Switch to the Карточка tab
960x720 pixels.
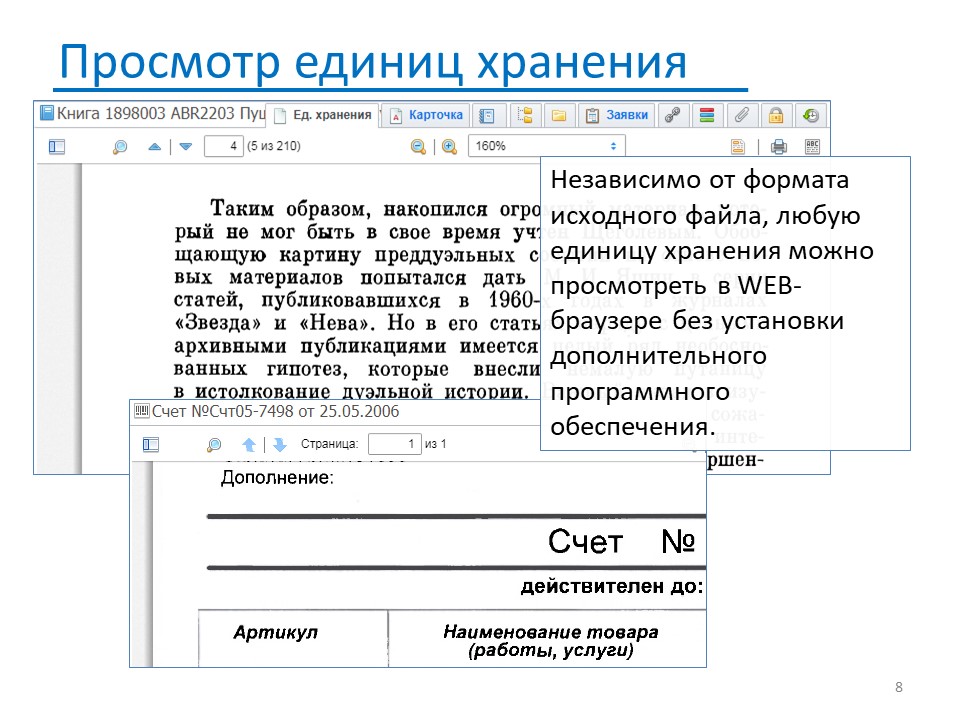(426, 115)
